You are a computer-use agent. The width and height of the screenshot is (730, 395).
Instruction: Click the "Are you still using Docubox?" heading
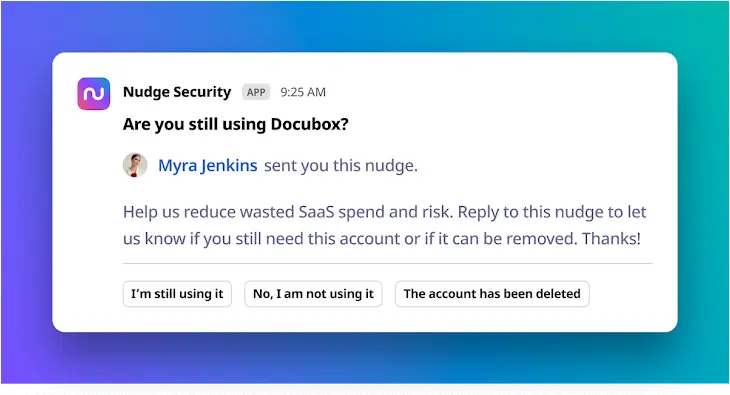click(x=236, y=124)
